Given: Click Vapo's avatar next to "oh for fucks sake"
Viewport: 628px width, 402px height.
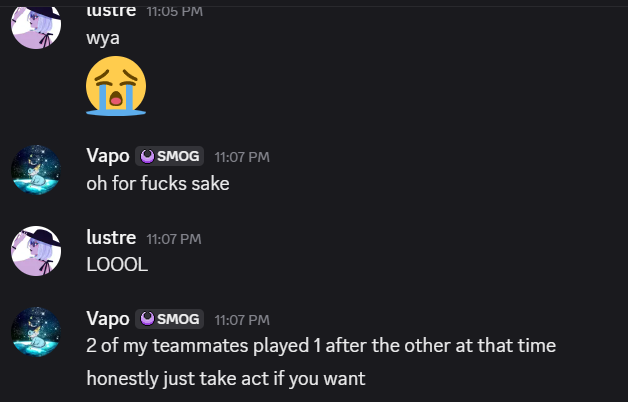Looking at the screenshot, I should tap(36, 170).
